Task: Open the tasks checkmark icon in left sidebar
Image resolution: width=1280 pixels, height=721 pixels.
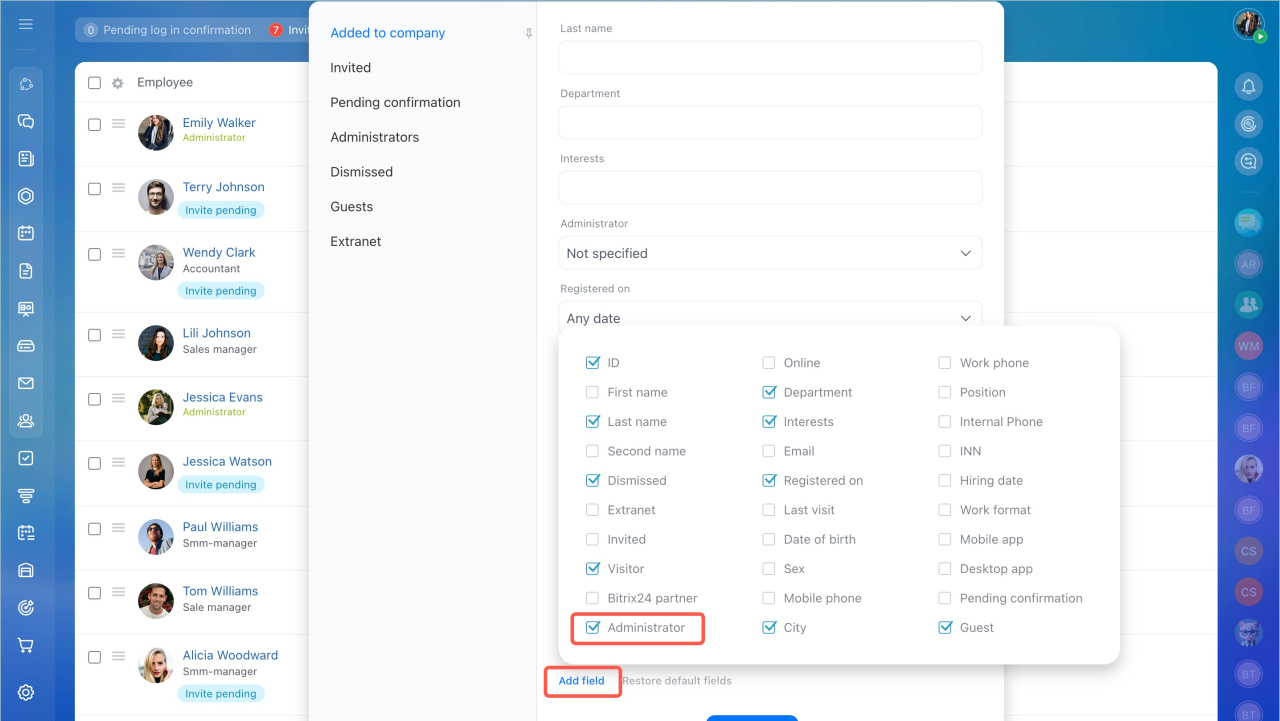Action: click(26, 458)
